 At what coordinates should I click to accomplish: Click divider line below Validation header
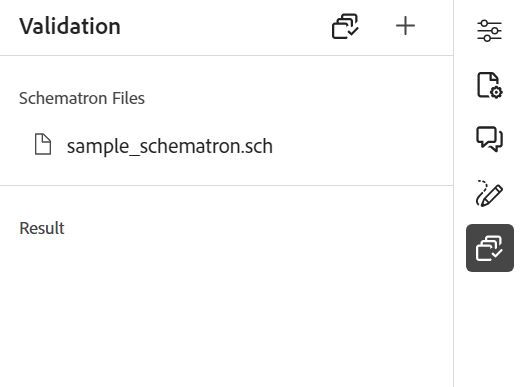pyautogui.click(x=227, y=55)
